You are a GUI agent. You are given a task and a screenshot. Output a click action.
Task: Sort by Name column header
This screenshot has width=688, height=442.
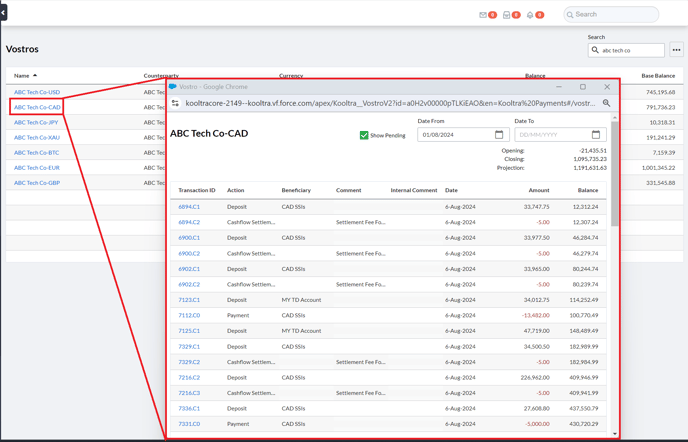(22, 76)
